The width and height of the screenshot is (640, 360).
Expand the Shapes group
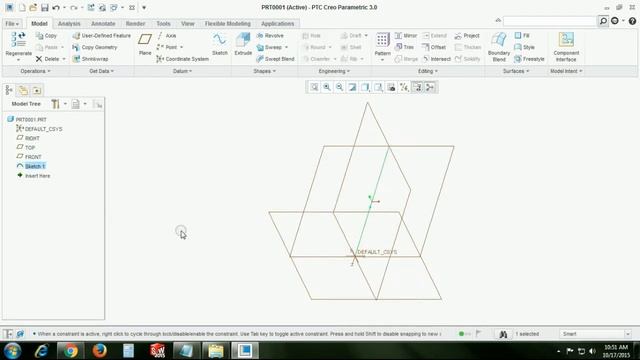pos(264,71)
